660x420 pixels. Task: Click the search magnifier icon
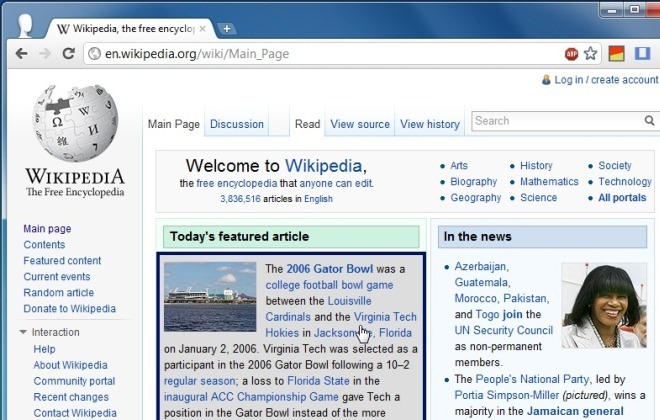(x=649, y=121)
